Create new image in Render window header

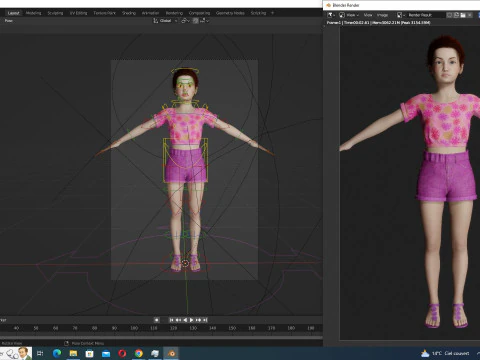pyautogui.click(x=456, y=15)
